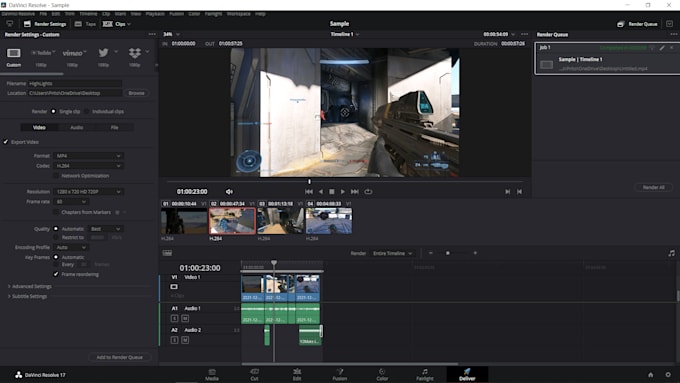Image resolution: width=680 pixels, height=383 pixels.
Task: Open the Tape panel
Action: pos(85,24)
